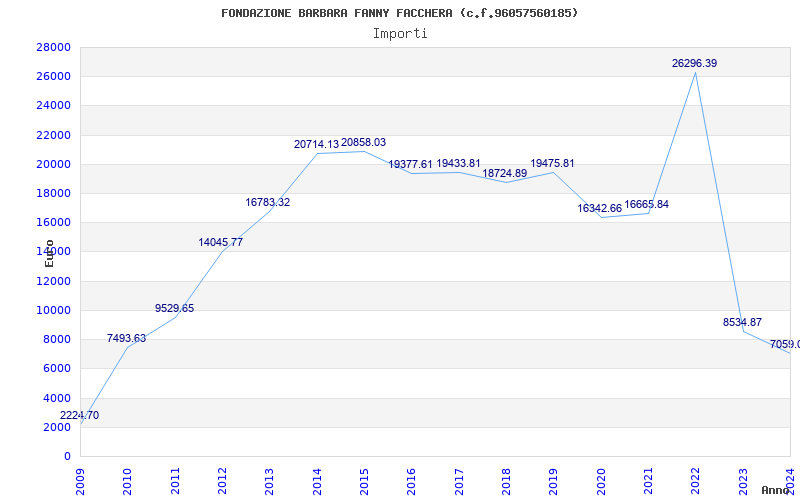Image resolution: width=800 pixels, height=500 pixels.
Task: Click data label 19475.81
Action: point(553,163)
